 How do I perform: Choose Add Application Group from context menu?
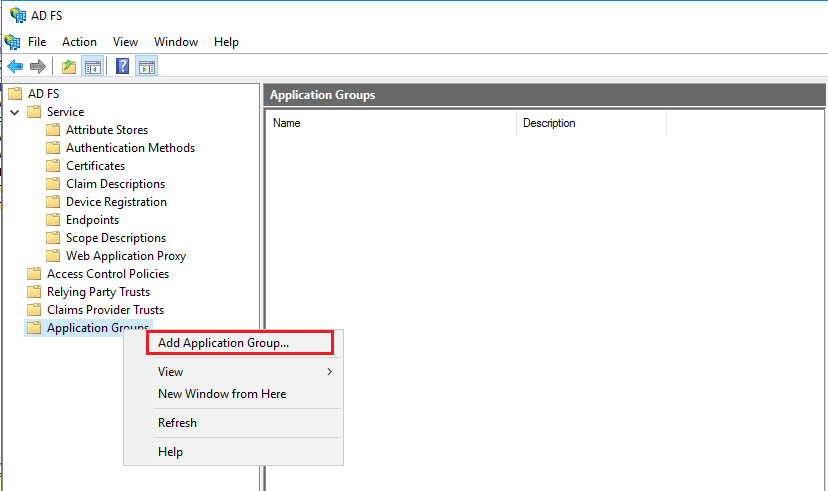click(x=240, y=343)
